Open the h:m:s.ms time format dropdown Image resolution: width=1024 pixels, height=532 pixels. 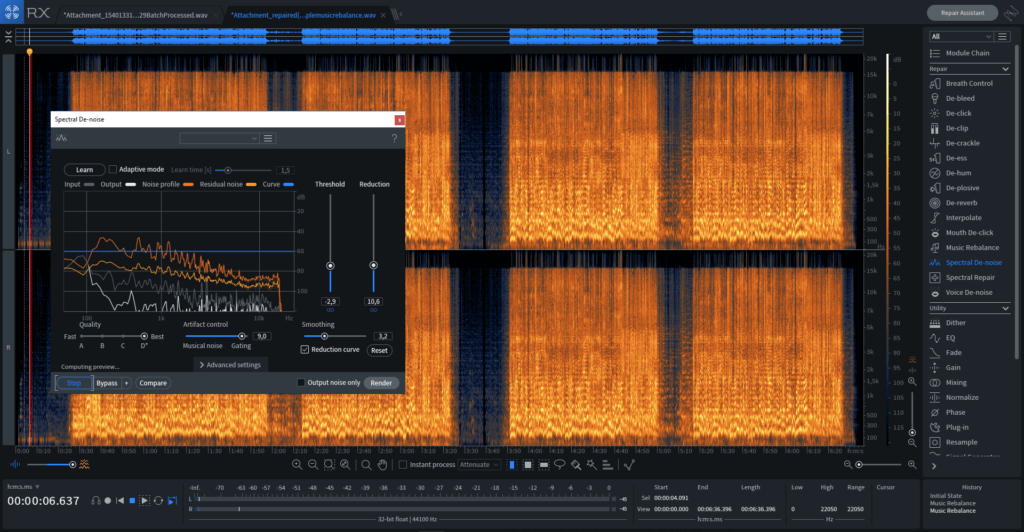click(x=23, y=487)
